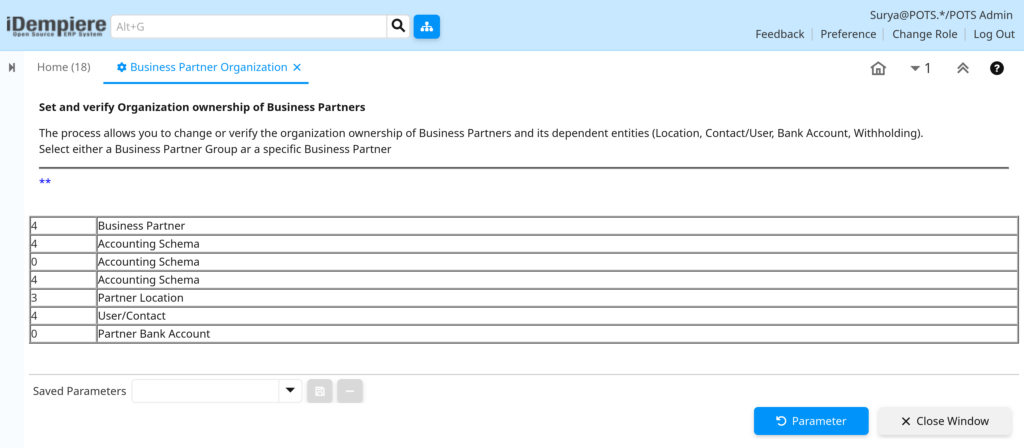This screenshot has height=448, width=1024.
Task: Click the iDempiere logo
Action: tap(56, 26)
